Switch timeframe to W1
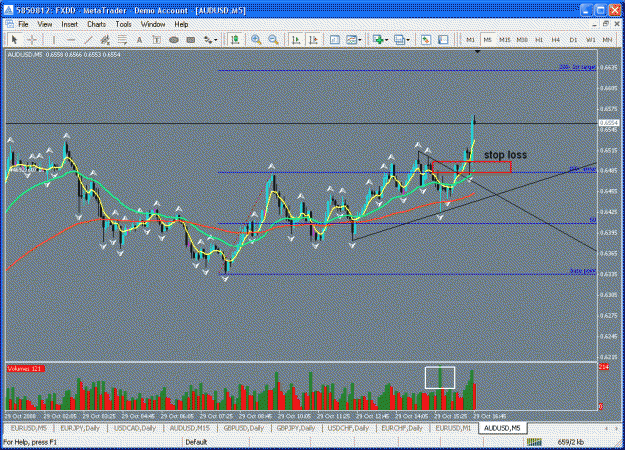The image size is (625, 450). (590, 40)
